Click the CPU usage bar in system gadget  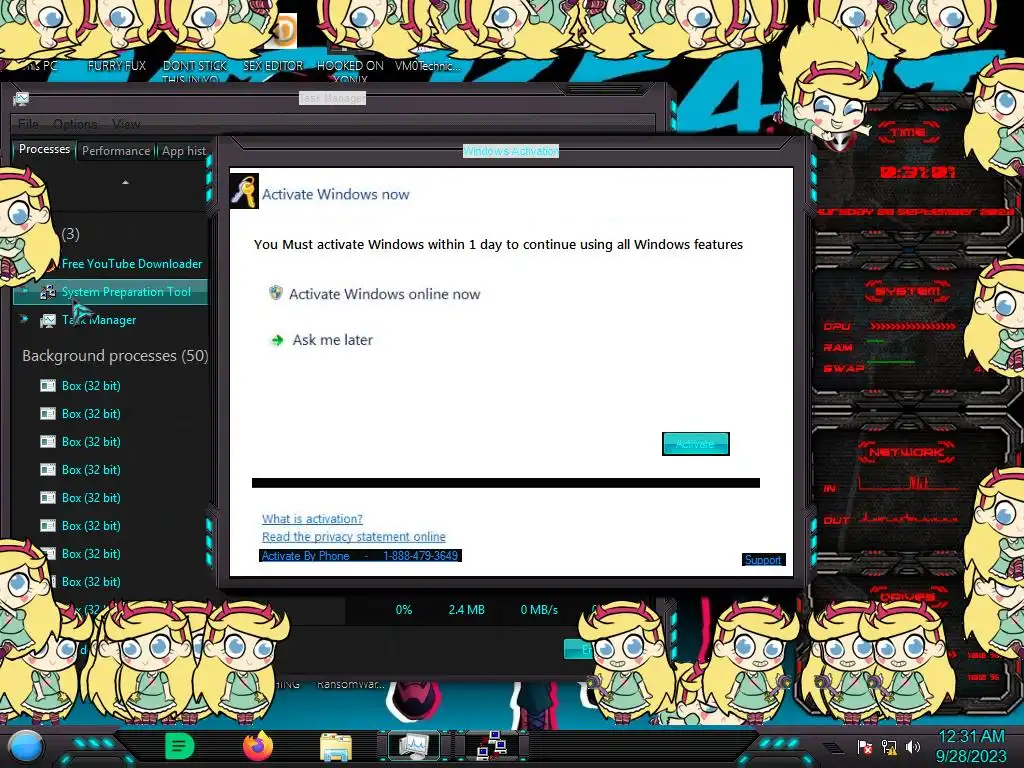[x=912, y=325]
